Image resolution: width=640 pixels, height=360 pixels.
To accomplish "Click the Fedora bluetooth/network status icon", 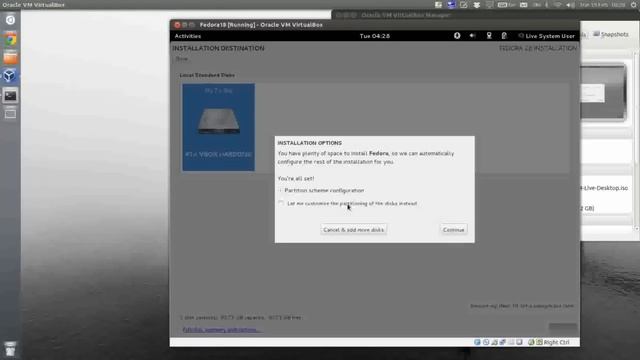I will tap(489, 36).
